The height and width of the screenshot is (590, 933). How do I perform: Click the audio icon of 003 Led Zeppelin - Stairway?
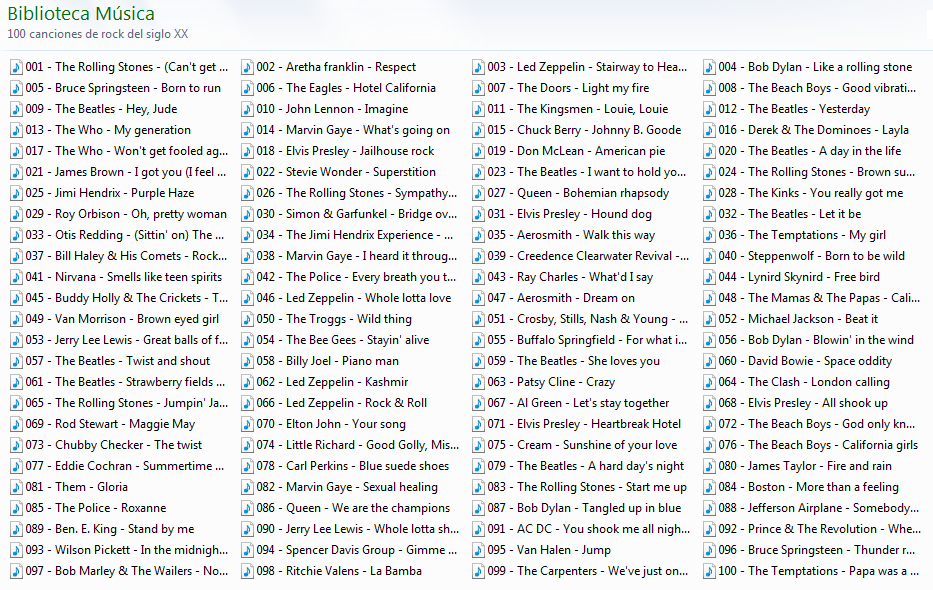[478, 67]
